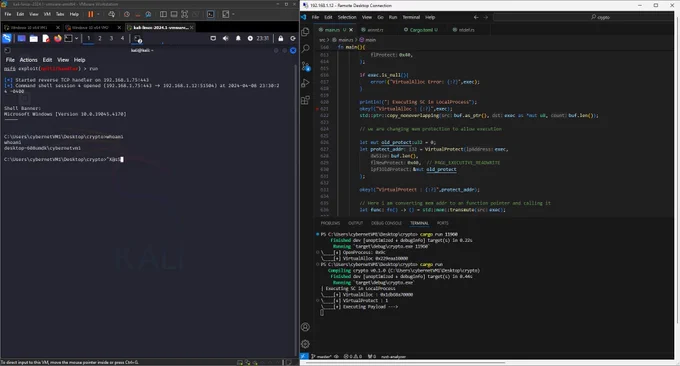
Task: Open the VS Code Manage gear icon
Action: point(305,344)
